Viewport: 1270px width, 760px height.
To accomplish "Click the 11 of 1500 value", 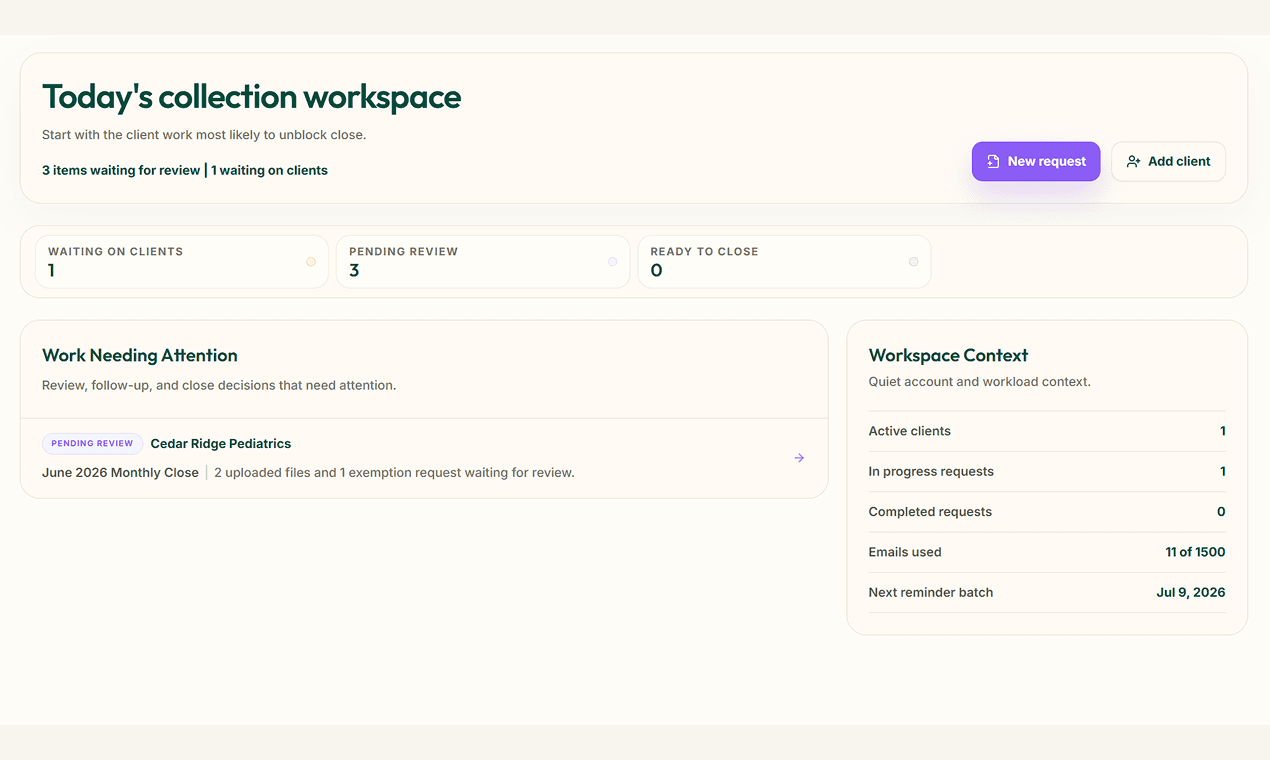I will coord(1195,552).
